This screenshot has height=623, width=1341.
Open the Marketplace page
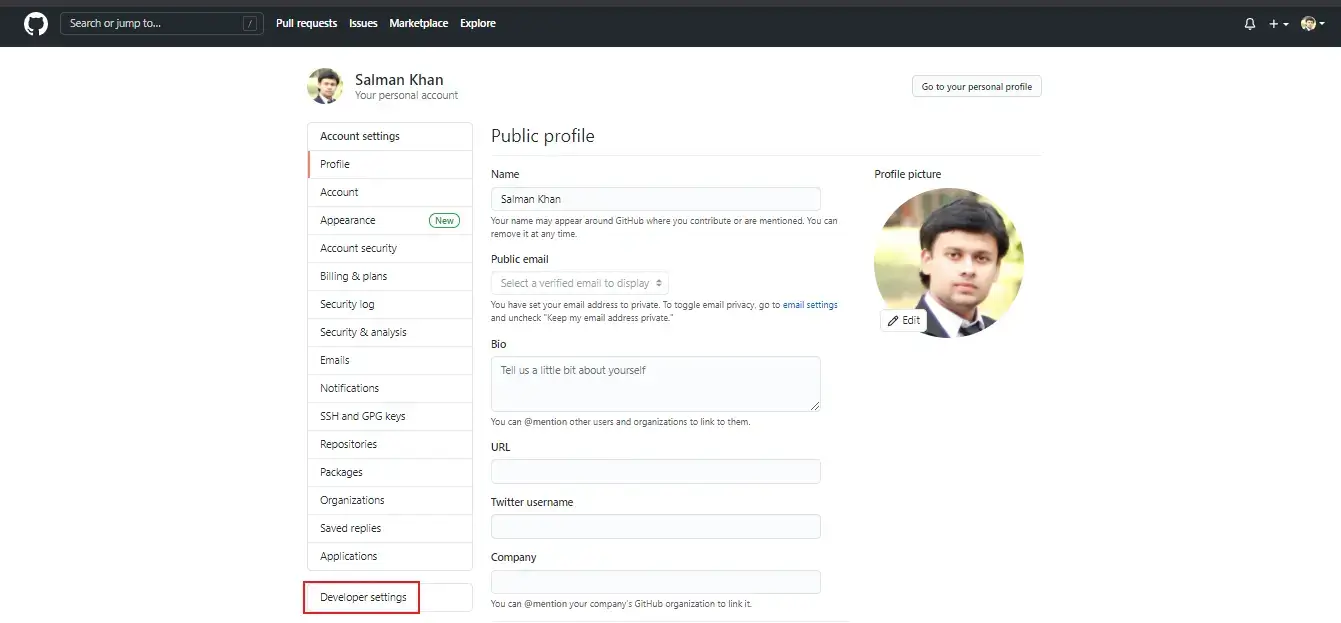coord(419,23)
